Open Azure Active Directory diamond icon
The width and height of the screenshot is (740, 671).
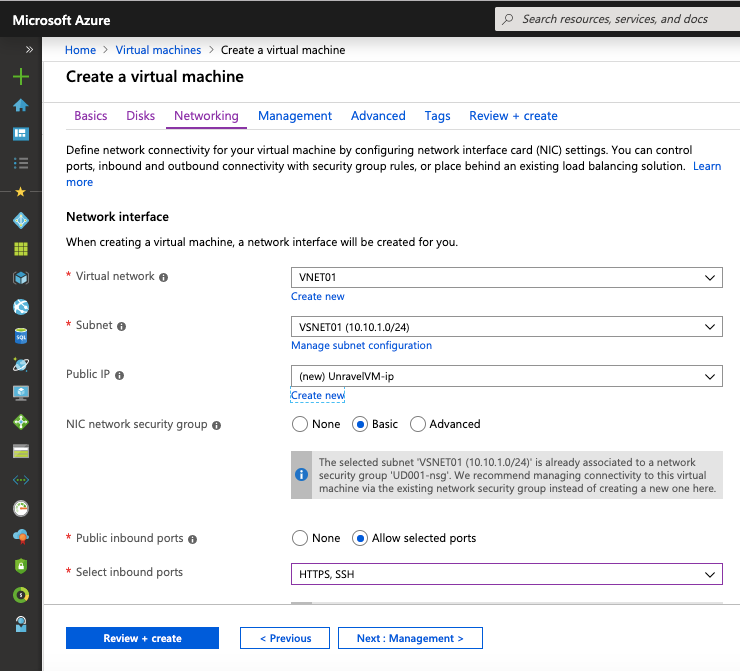21,220
